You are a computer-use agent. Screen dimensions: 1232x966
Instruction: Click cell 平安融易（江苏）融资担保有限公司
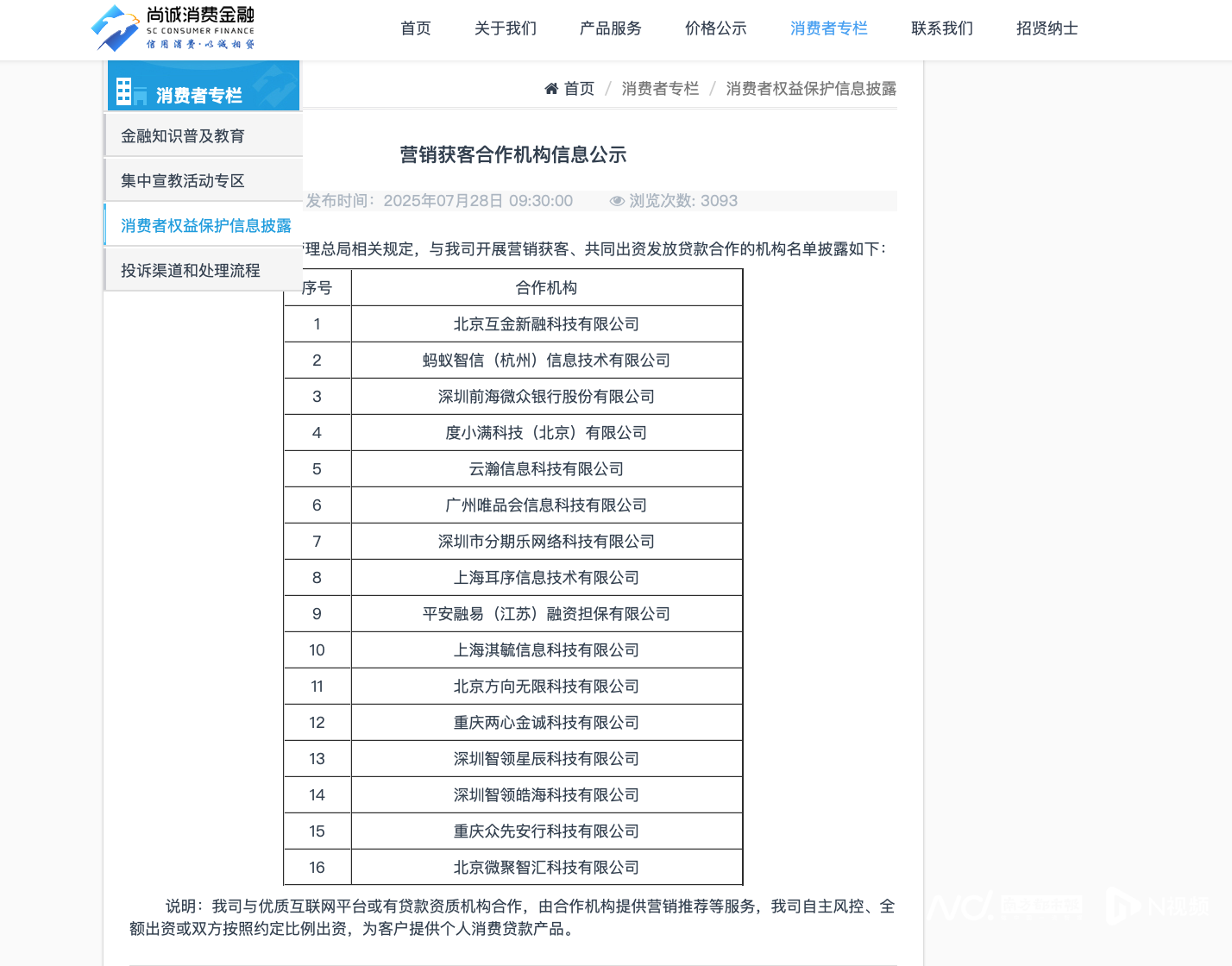click(x=546, y=613)
